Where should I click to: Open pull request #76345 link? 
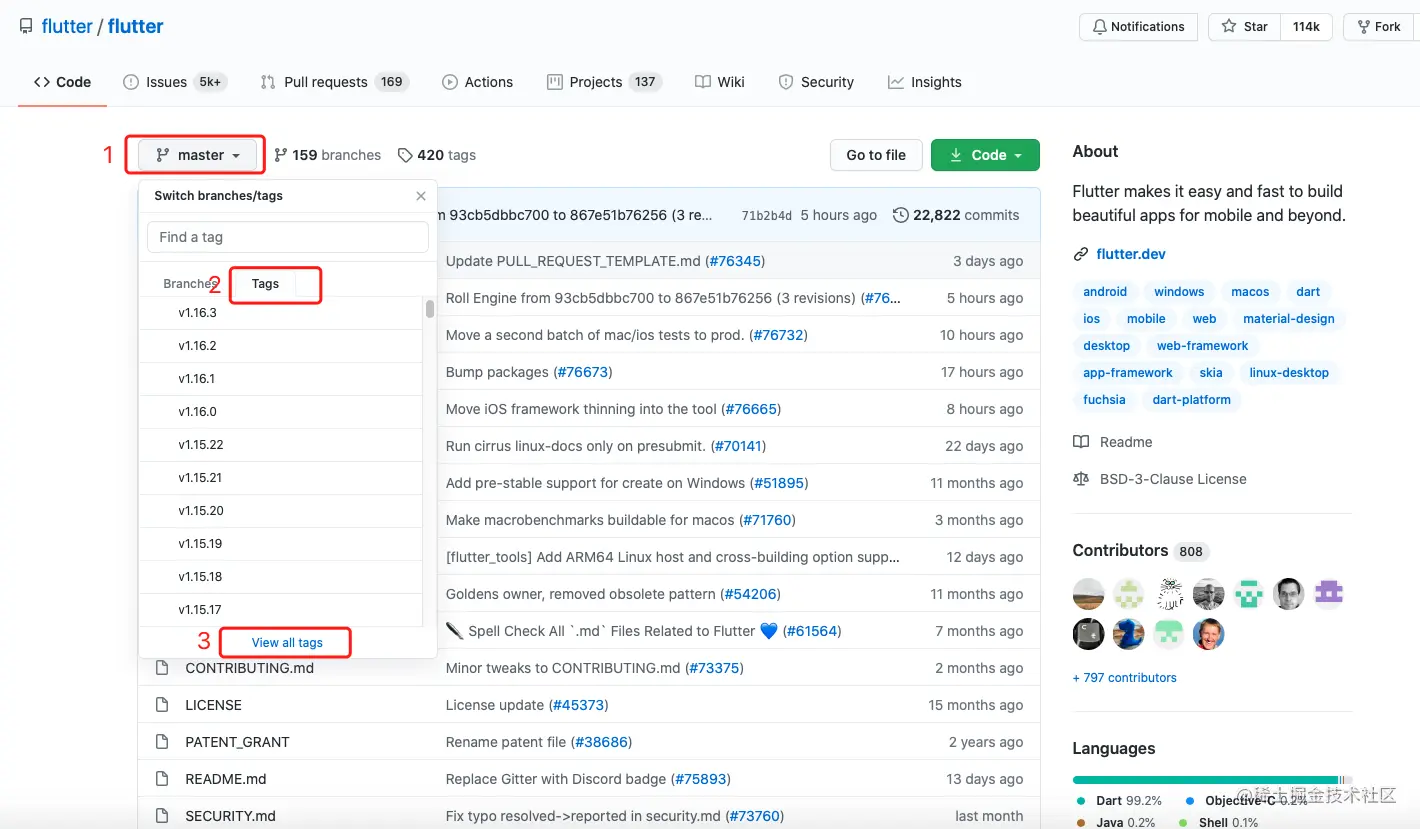[735, 261]
